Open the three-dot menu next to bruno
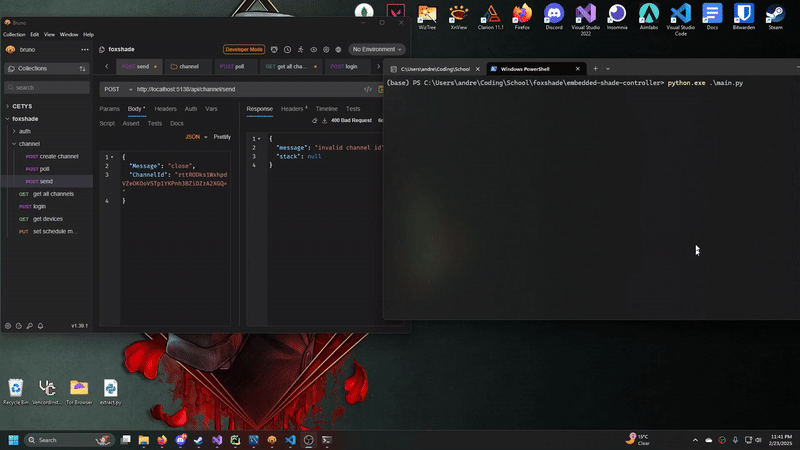The image size is (800, 450). (85, 49)
